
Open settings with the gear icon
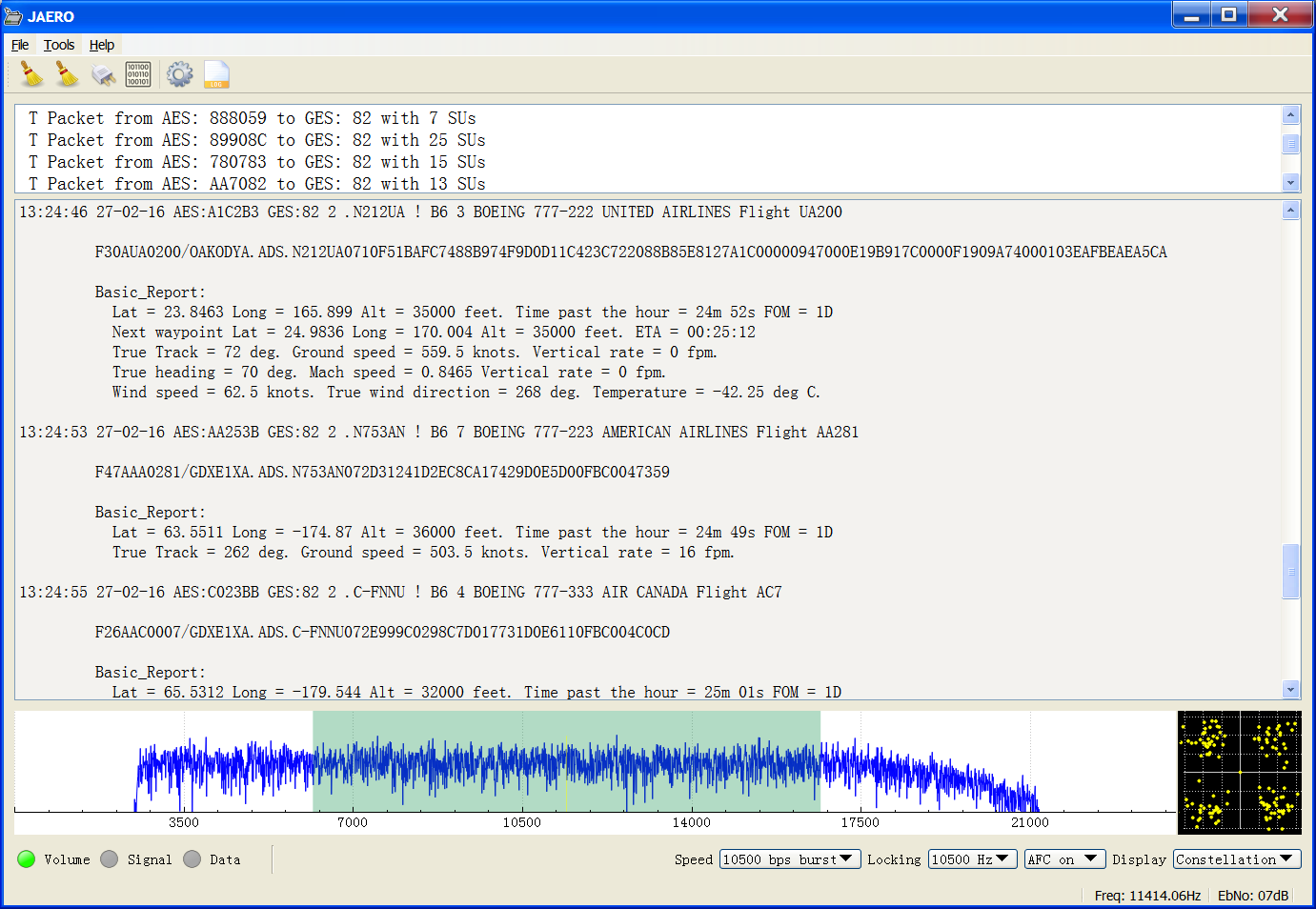(x=179, y=74)
